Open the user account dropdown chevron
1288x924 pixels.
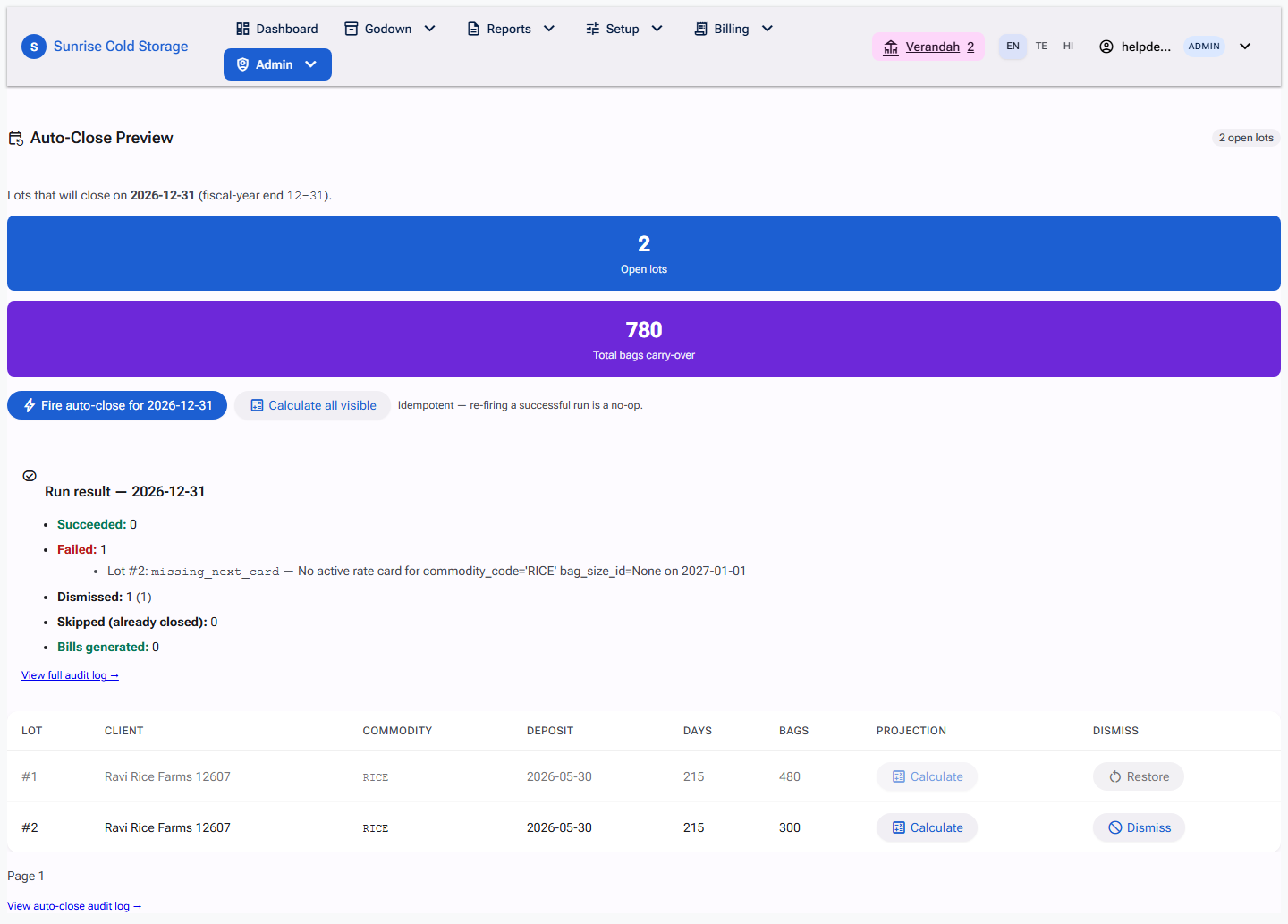[x=1245, y=47]
